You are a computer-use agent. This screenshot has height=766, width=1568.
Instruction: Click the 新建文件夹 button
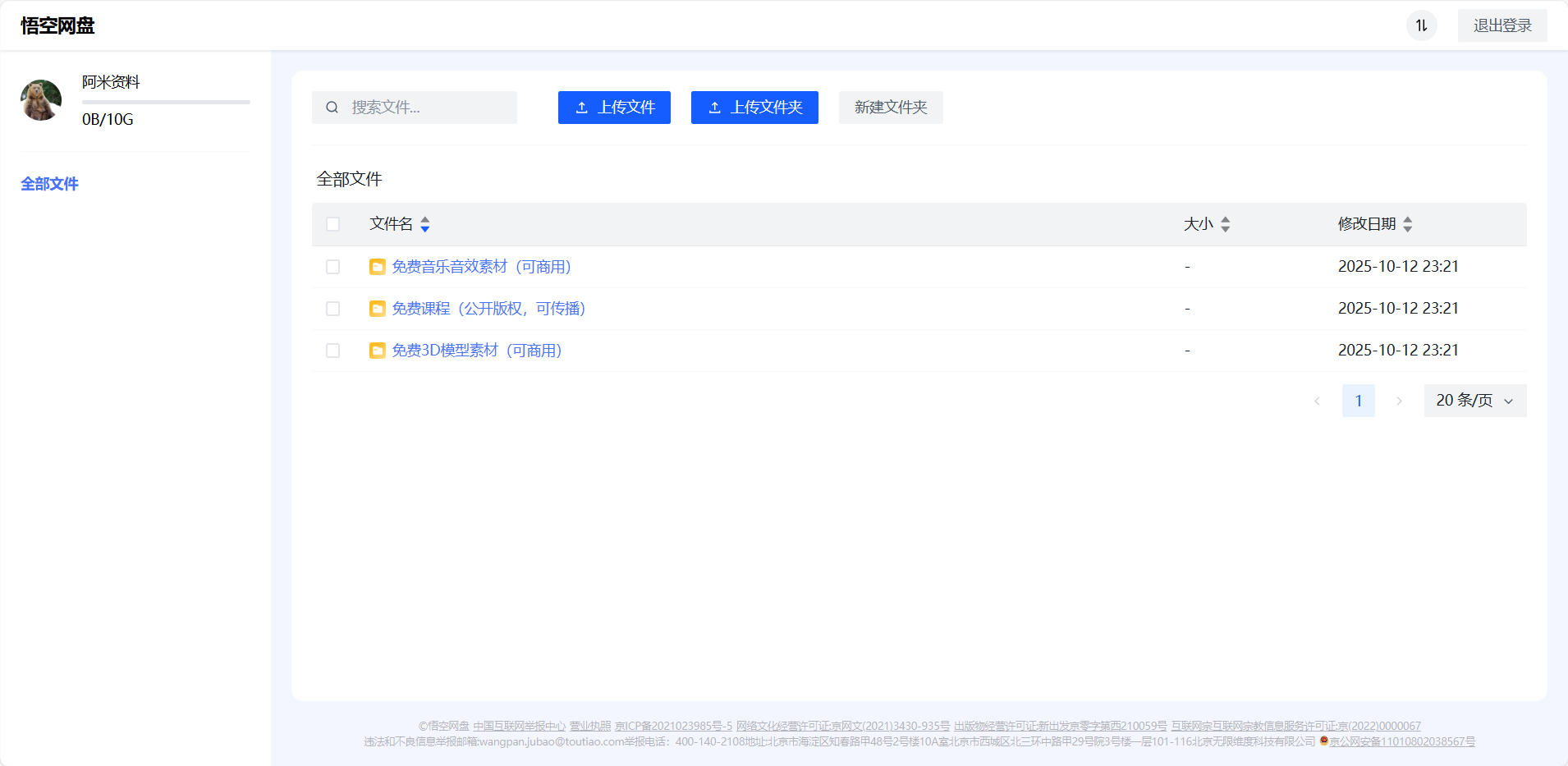[x=890, y=108]
